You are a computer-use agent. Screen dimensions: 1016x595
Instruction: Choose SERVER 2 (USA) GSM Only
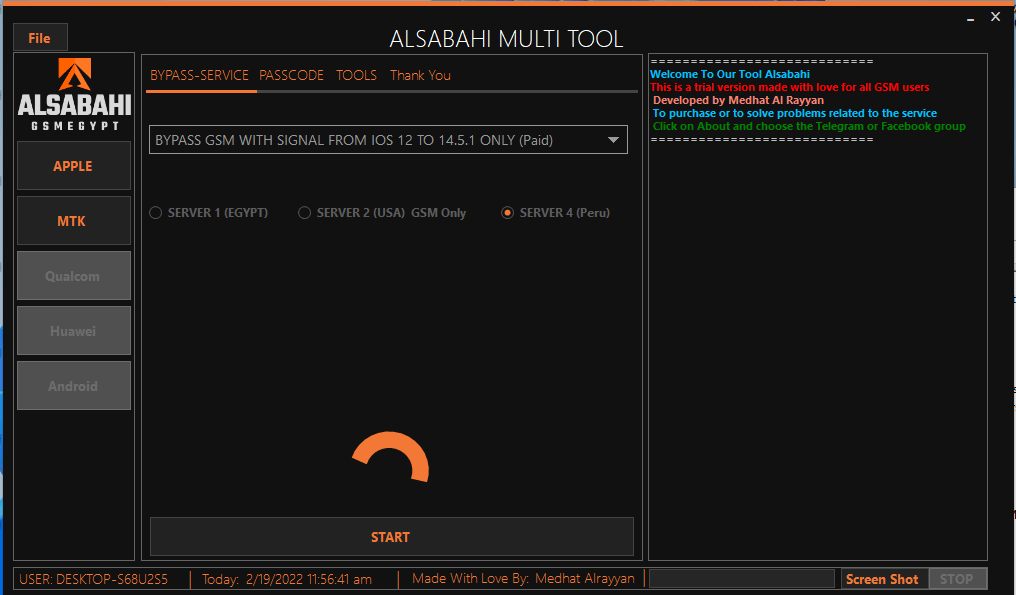(304, 212)
